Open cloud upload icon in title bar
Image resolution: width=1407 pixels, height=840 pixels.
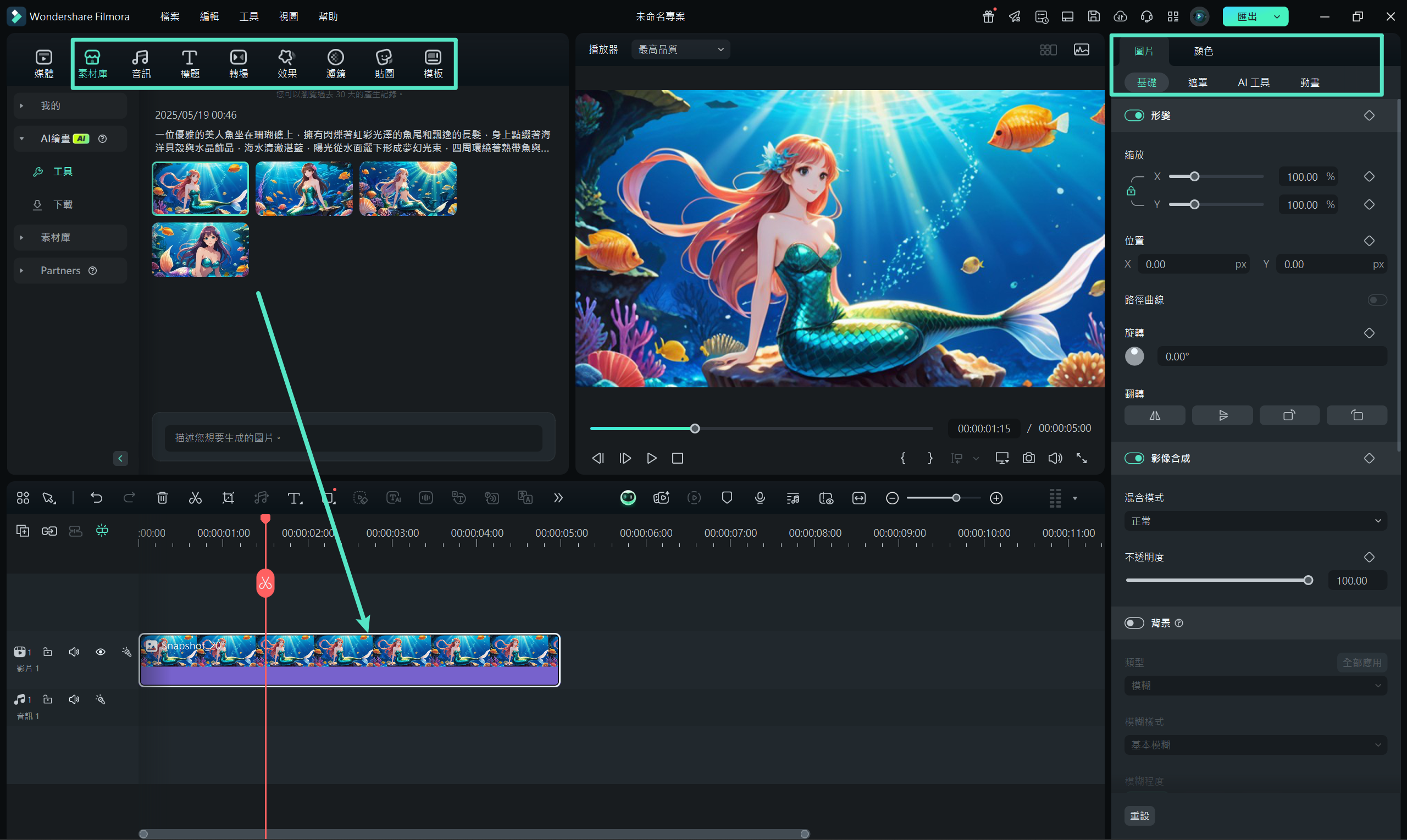pyautogui.click(x=1120, y=16)
